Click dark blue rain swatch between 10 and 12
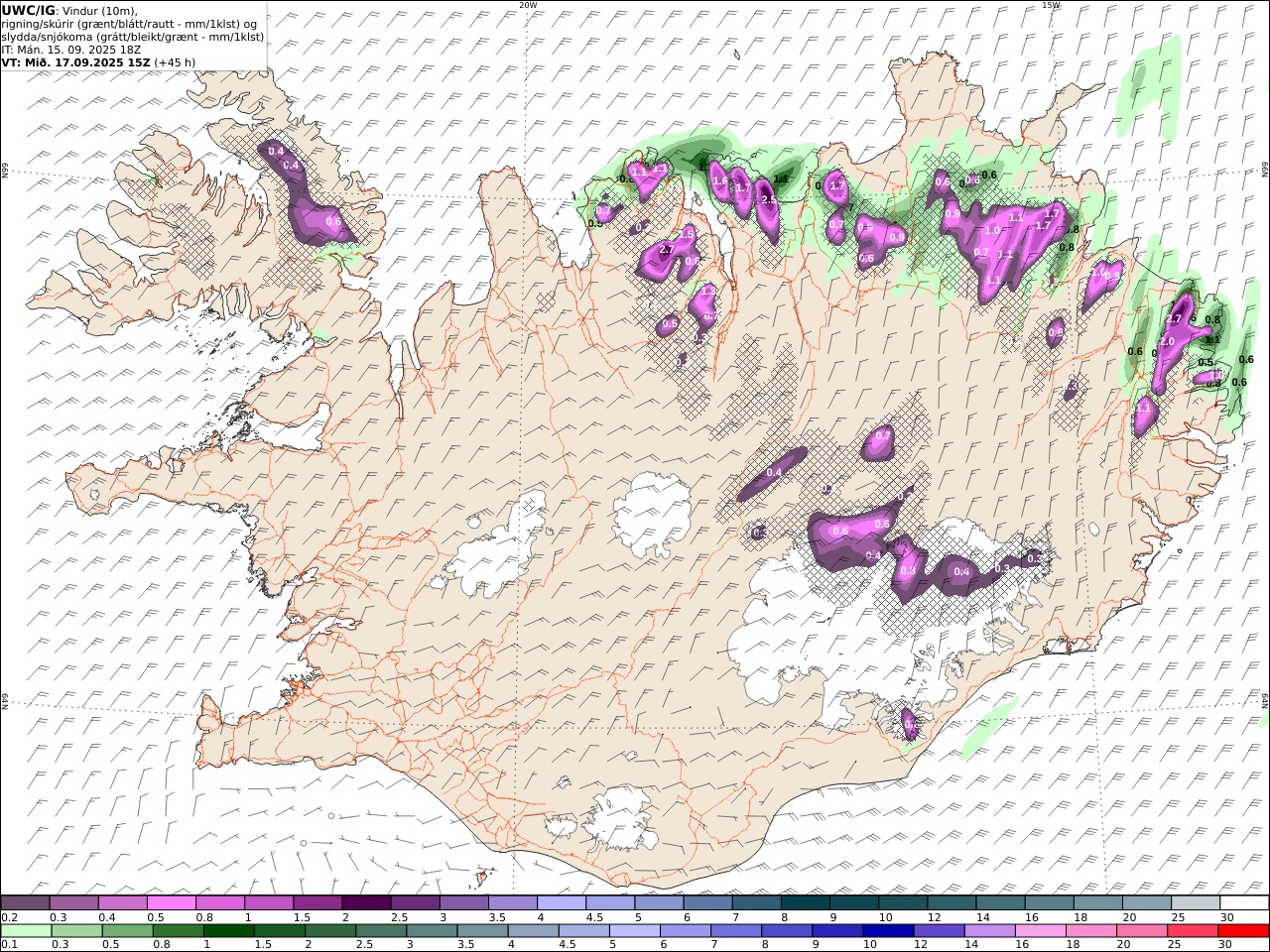The height and width of the screenshot is (952, 1270). pos(887,930)
